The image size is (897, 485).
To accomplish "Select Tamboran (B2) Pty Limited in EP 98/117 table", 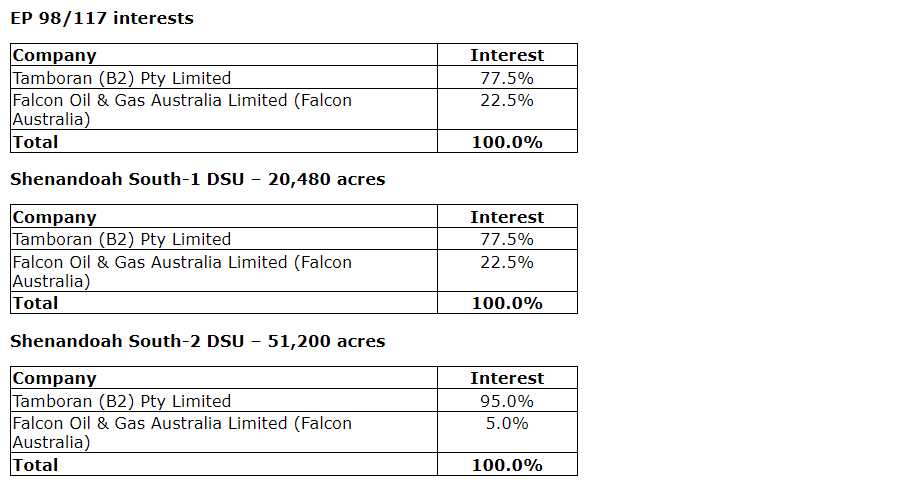I will 121,78.
